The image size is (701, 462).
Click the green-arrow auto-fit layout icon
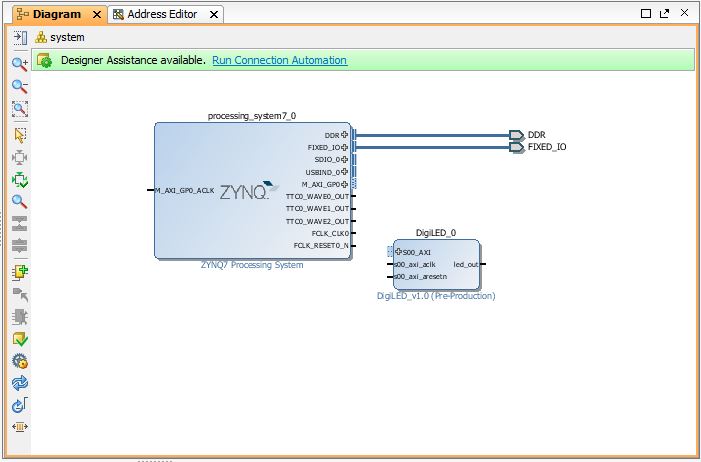pyautogui.click(x=20, y=180)
